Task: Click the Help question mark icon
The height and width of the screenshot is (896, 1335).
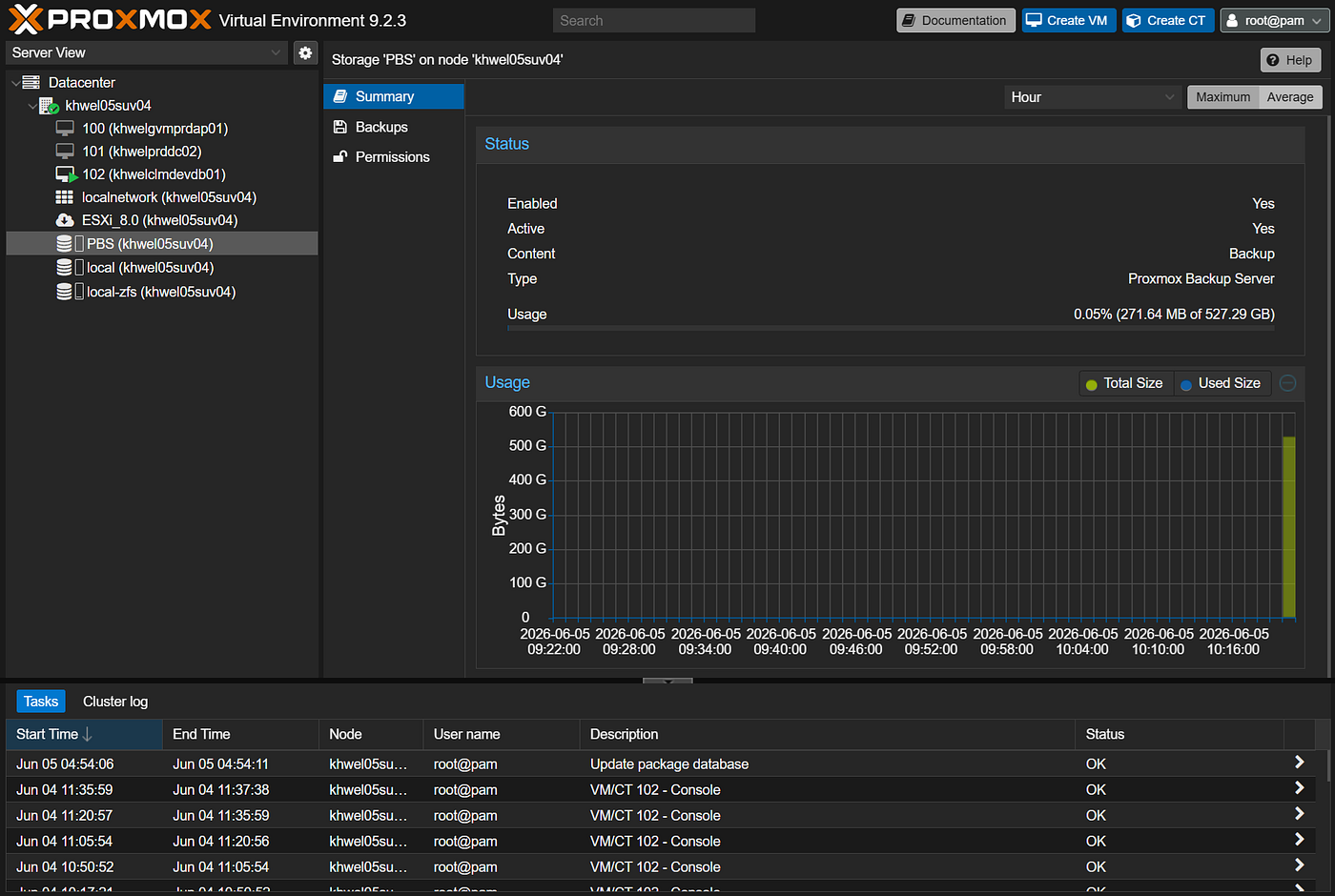Action: click(x=1273, y=60)
